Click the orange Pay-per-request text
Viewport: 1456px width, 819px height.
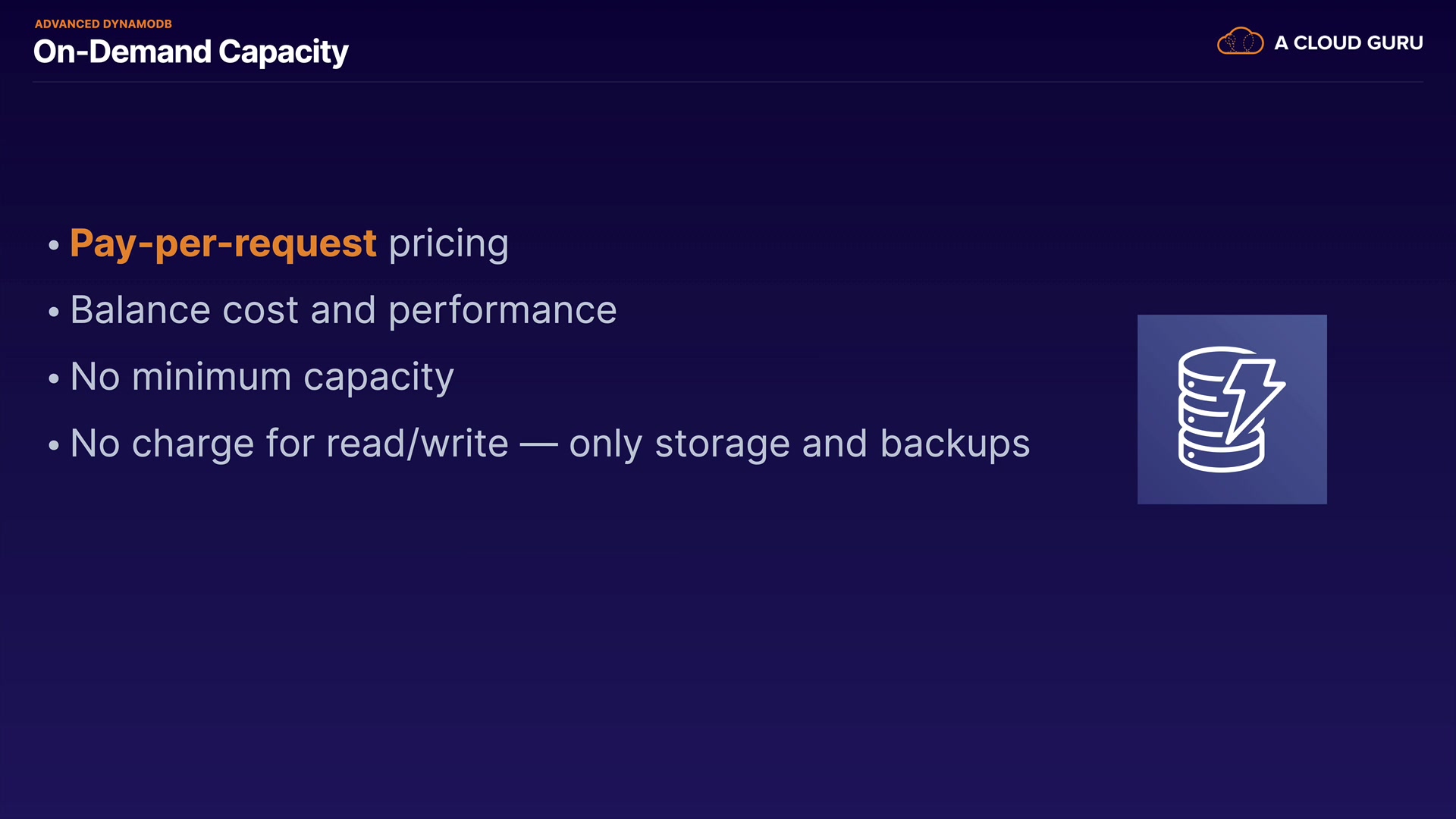point(223,243)
